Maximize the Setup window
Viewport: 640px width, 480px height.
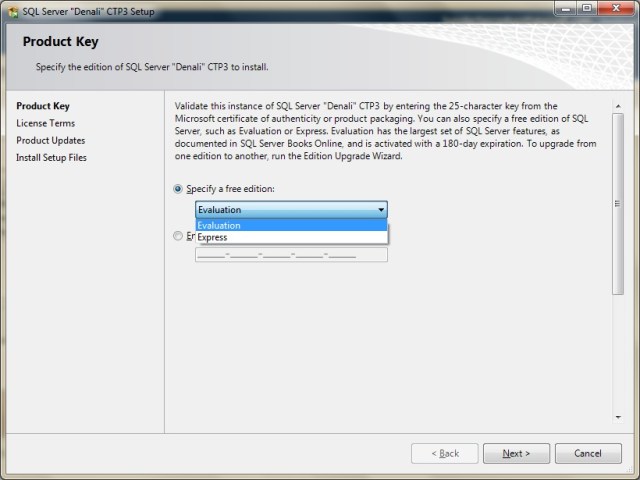click(x=586, y=8)
